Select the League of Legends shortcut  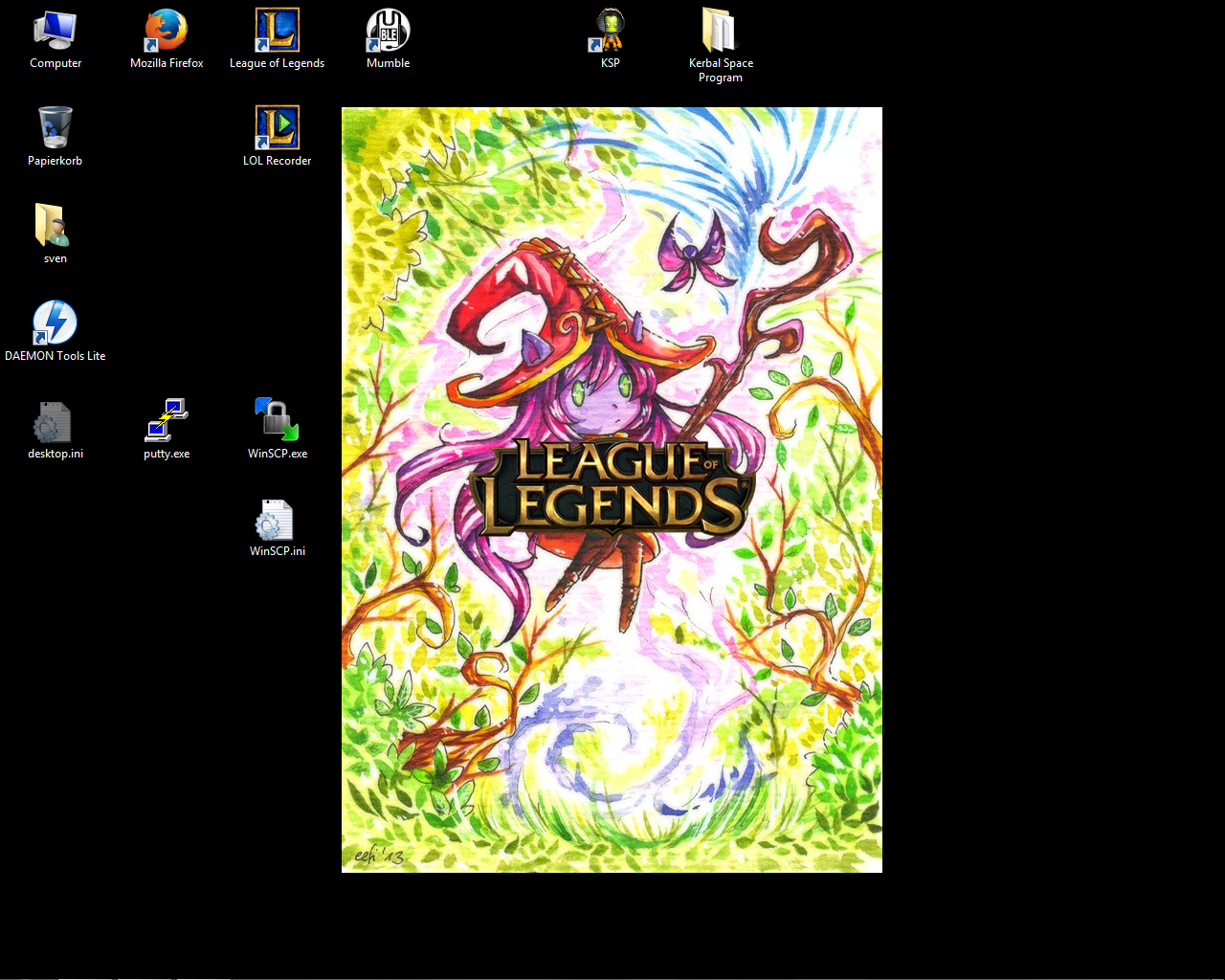pos(278,32)
